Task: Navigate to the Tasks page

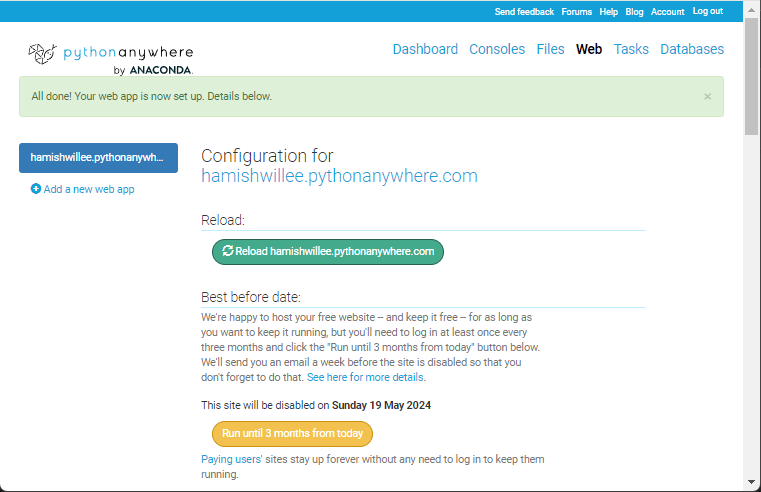Action: (x=631, y=49)
